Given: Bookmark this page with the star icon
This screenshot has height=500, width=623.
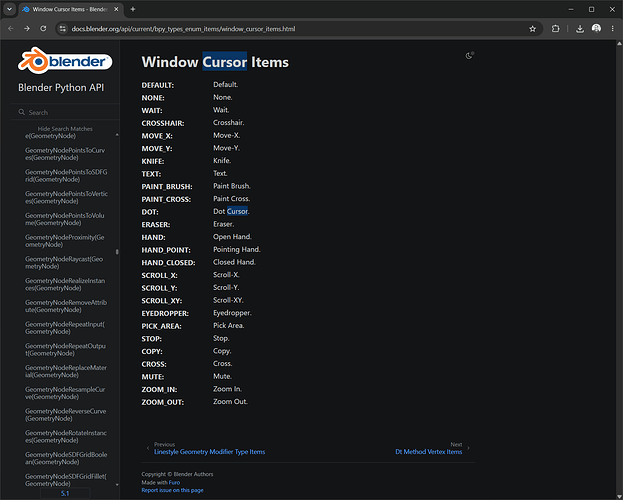Looking at the screenshot, I should (x=532, y=29).
